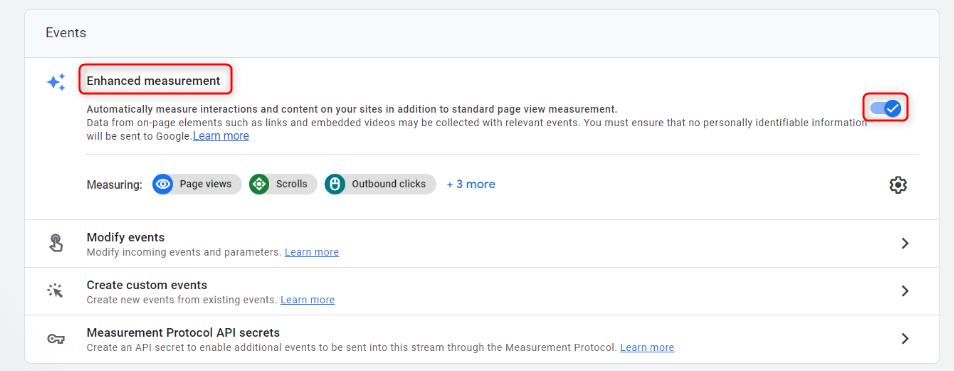This screenshot has width=954, height=371.
Task: Click the Enhanced measurement sparkle icon
Action: click(x=56, y=83)
